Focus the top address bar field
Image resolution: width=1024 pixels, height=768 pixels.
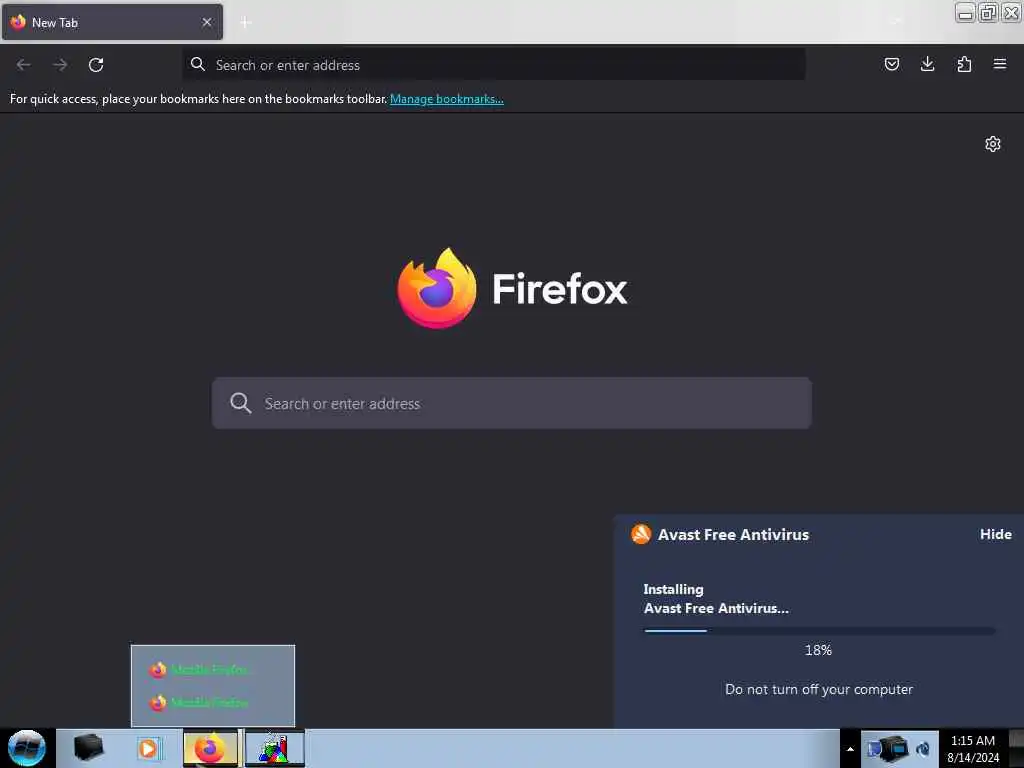pyautogui.click(x=494, y=65)
